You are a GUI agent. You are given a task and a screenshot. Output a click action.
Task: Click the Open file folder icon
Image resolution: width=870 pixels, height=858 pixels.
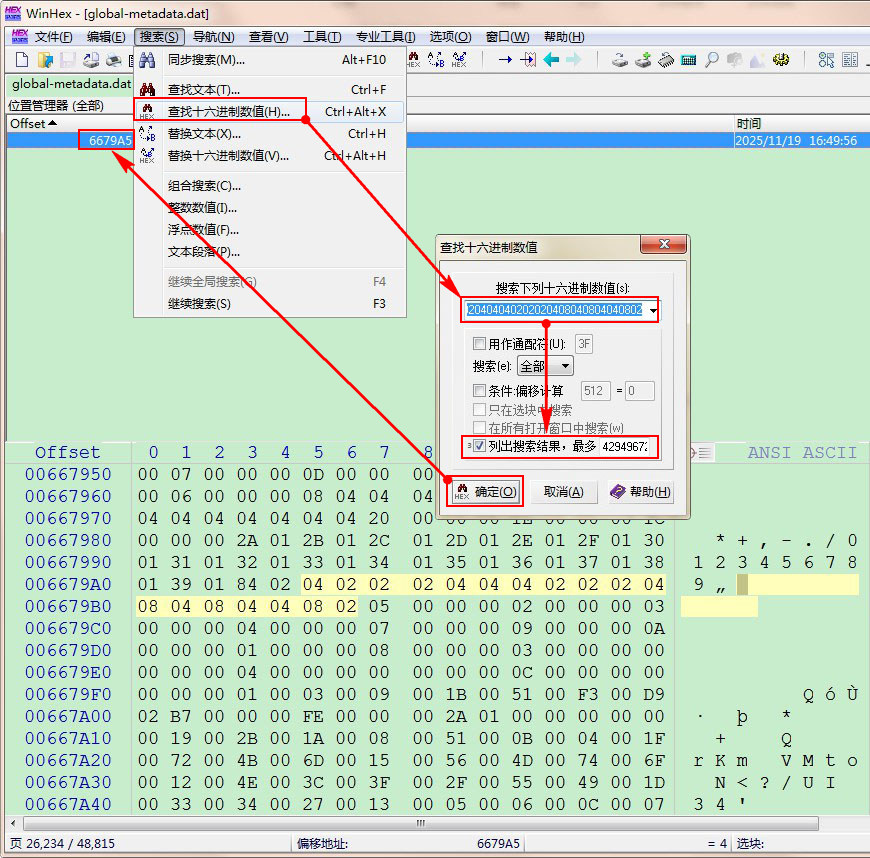[x=44, y=60]
